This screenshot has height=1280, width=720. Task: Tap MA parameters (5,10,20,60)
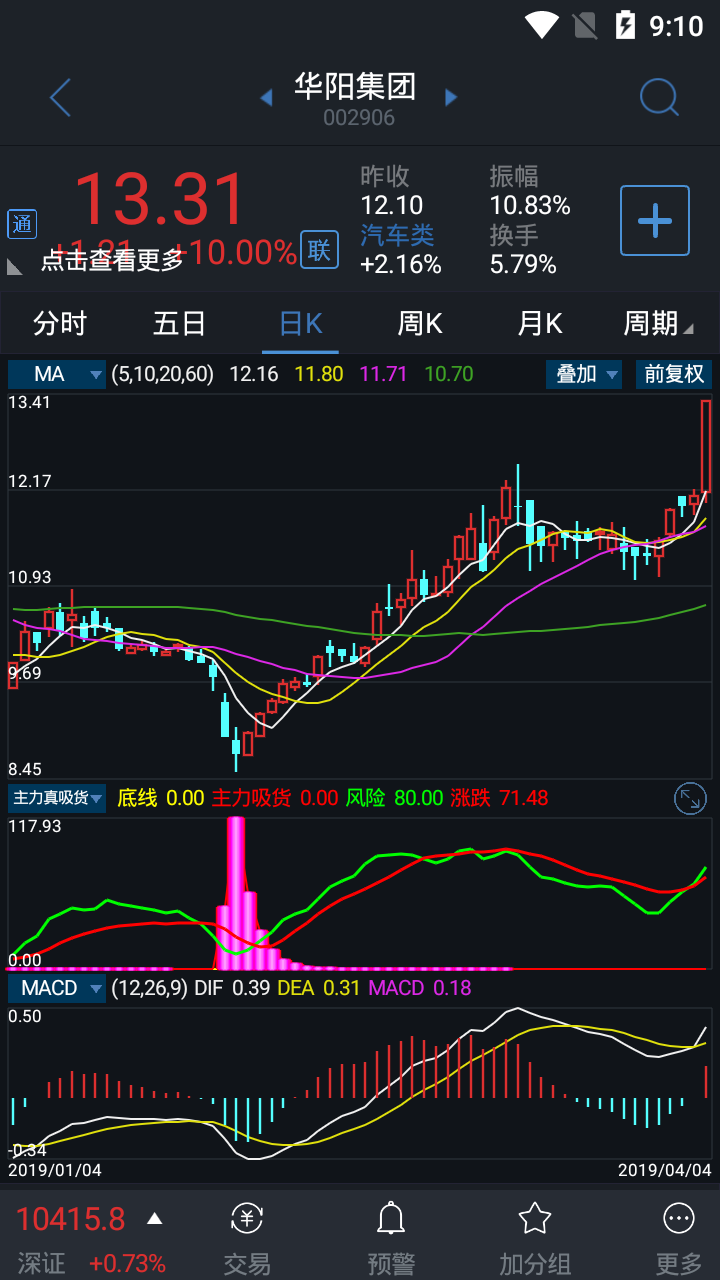[x=162, y=374]
